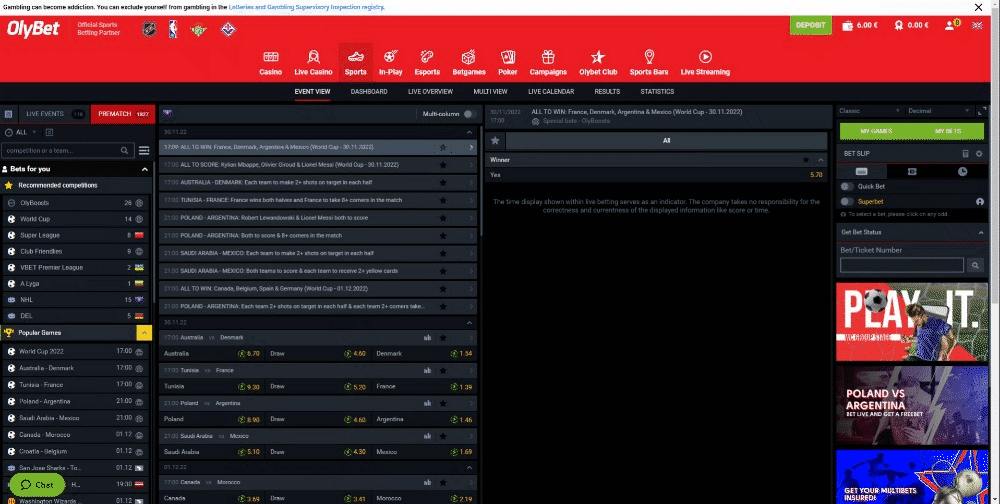Click the green Deposit button
The width and height of the screenshot is (1000, 504).
(x=811, y=26)
